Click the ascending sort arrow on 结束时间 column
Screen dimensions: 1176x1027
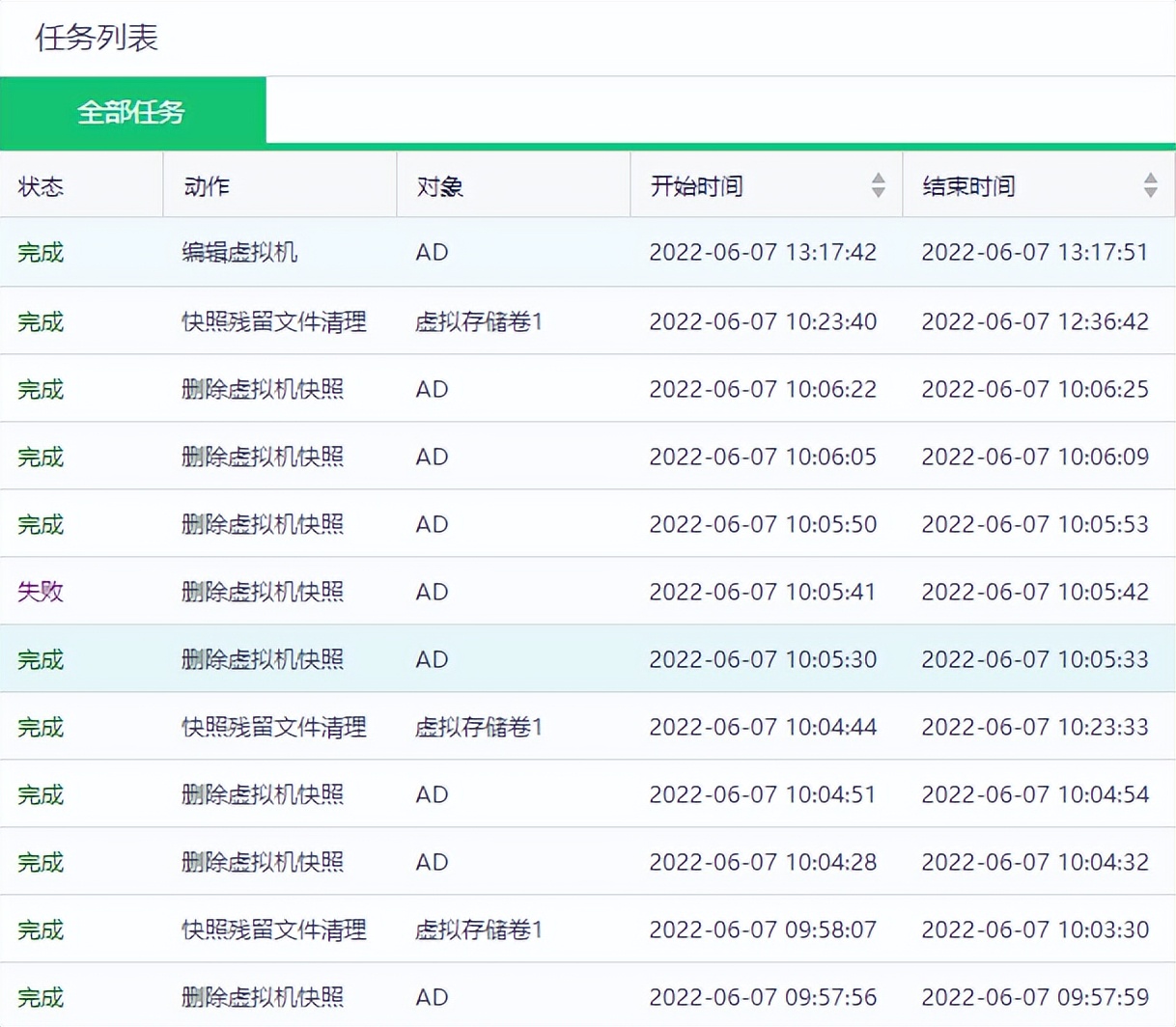point(1150,179)
